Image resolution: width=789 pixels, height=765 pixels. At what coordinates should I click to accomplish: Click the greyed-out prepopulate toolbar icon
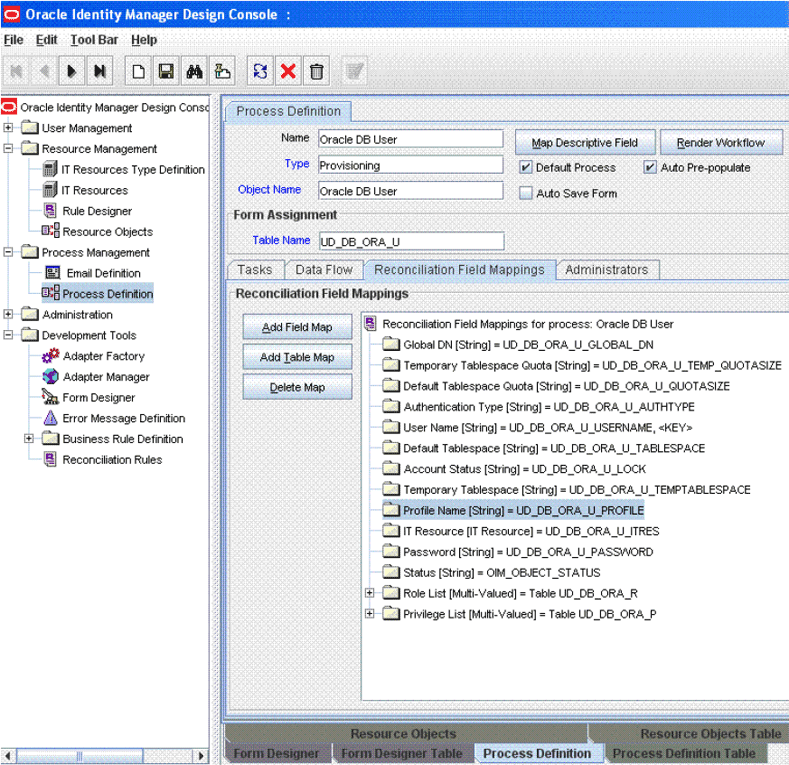pyautogui.click(x=355, y=71)
